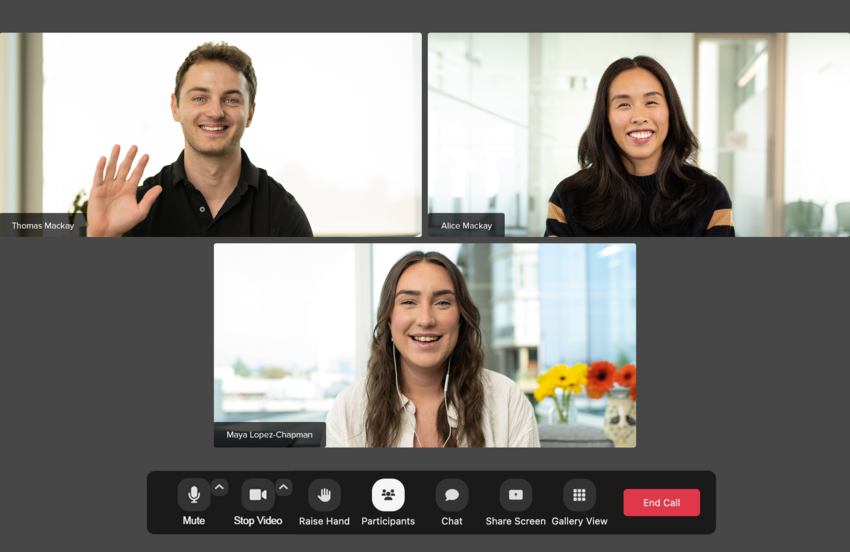The width and height of the screenshot is (850, 552).
Task: Start sharing with the Share Screen icon
Action: [x=515, y=495]
